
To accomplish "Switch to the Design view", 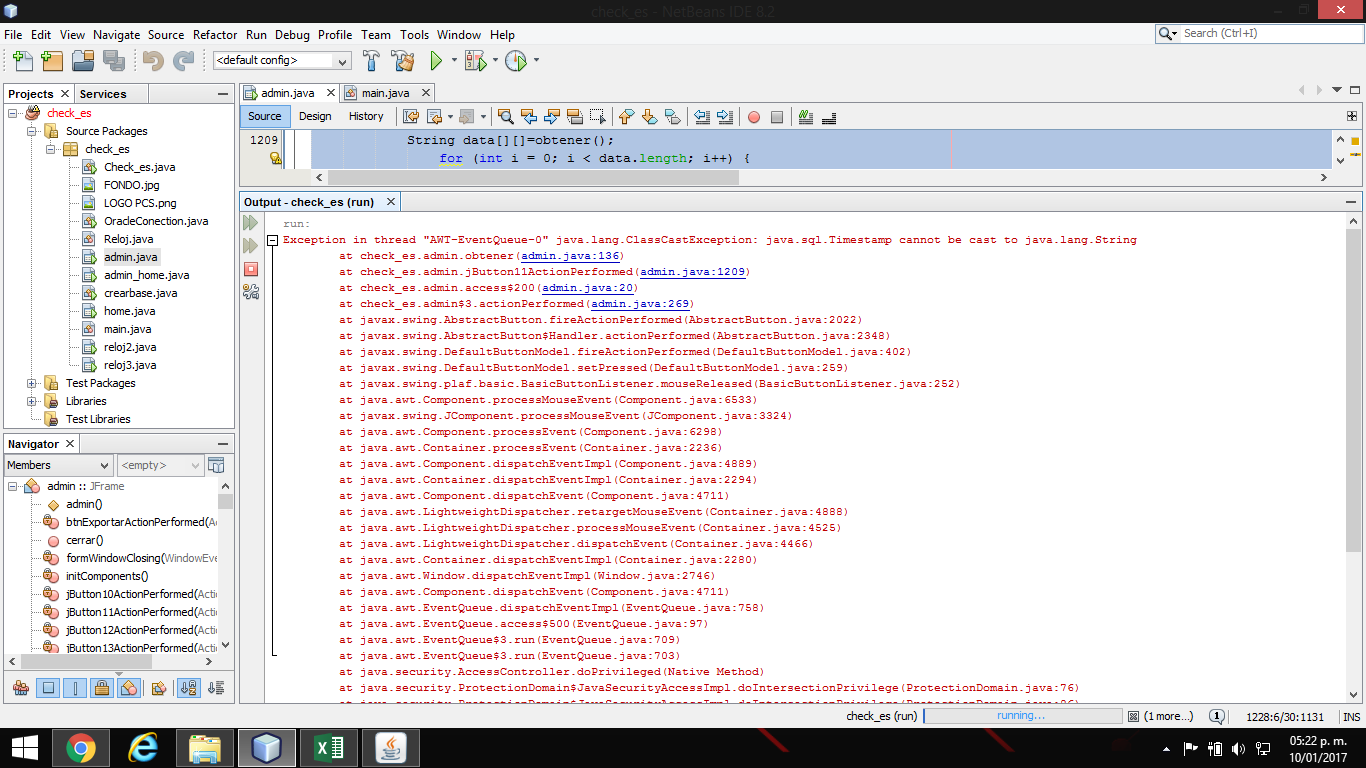I will point(315,116).
